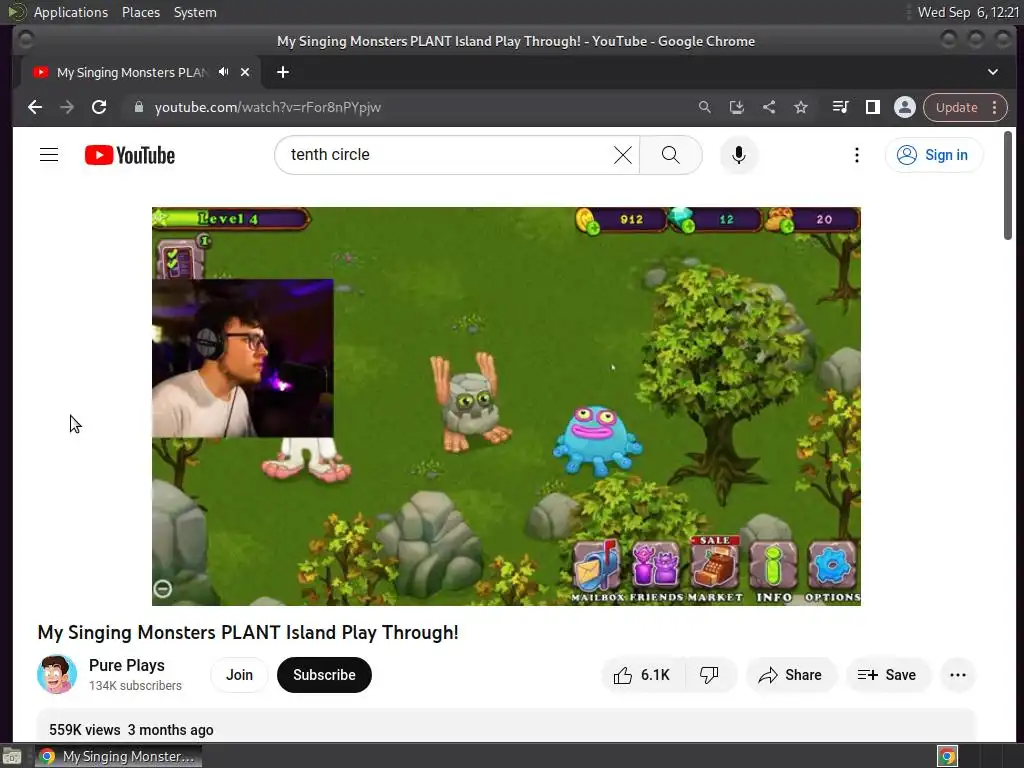Subscribe to Pure Plays
Image resolution: width=1024 pixels, height=768 pixels.
(x=324, y=675)
